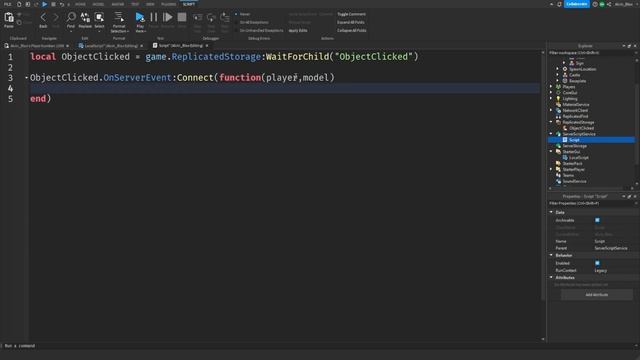Collapse the ServerScriptService tree node
The width and height of the screenshot is (640, 360).
click(551, 134)
